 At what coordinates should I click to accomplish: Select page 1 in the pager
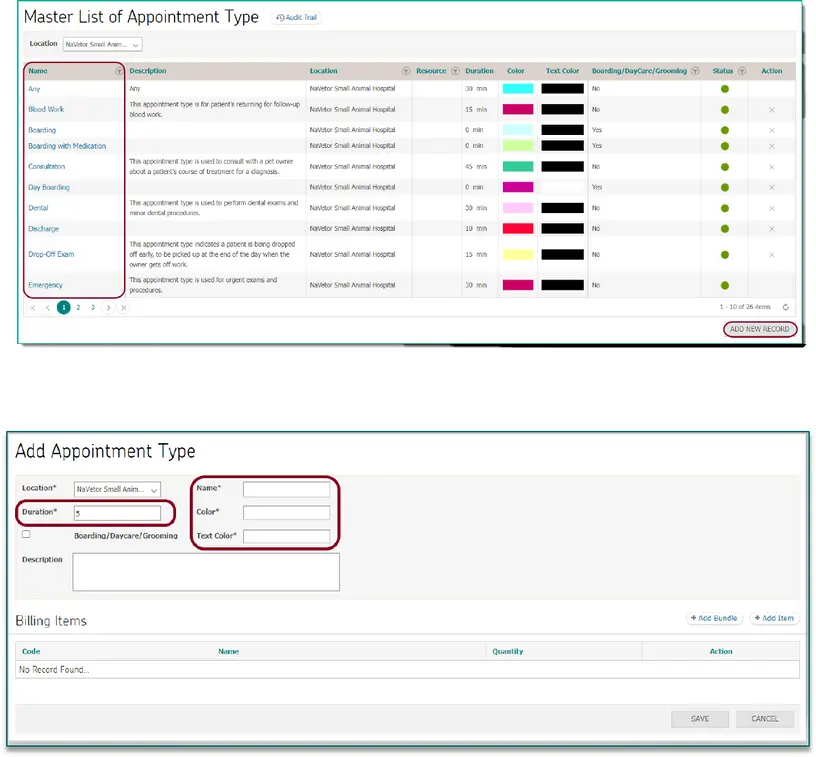(63, 307)
